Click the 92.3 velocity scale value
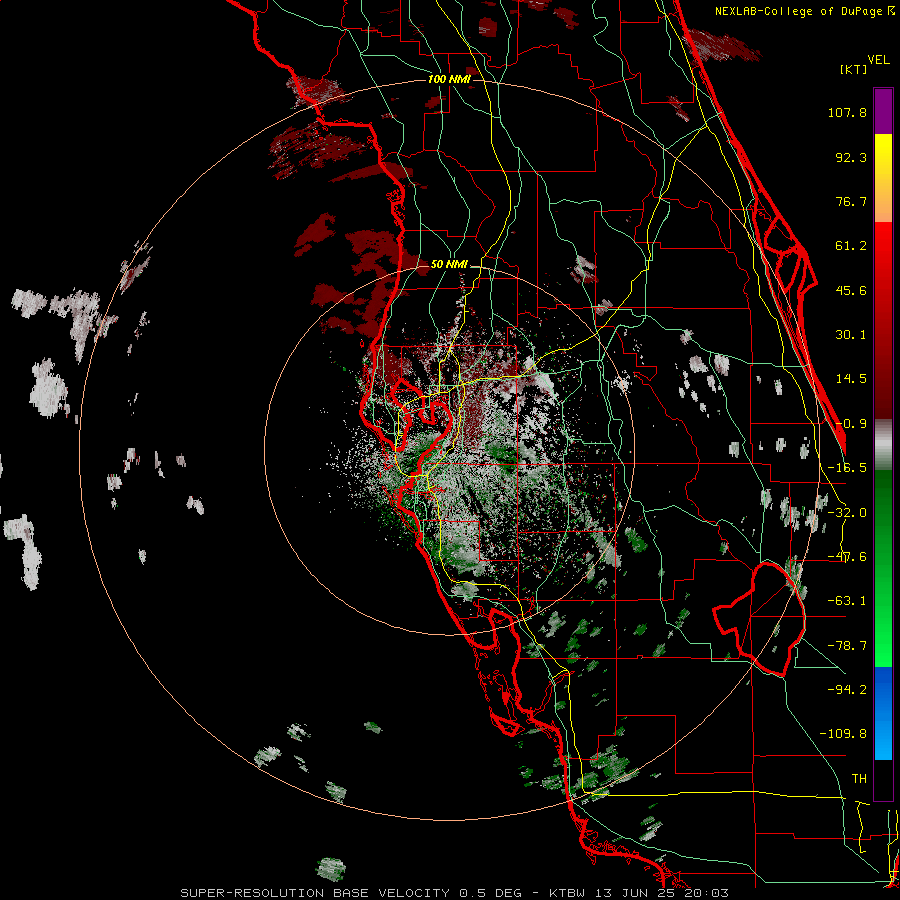This screenshot has width=900, height=900. point(851,157)
